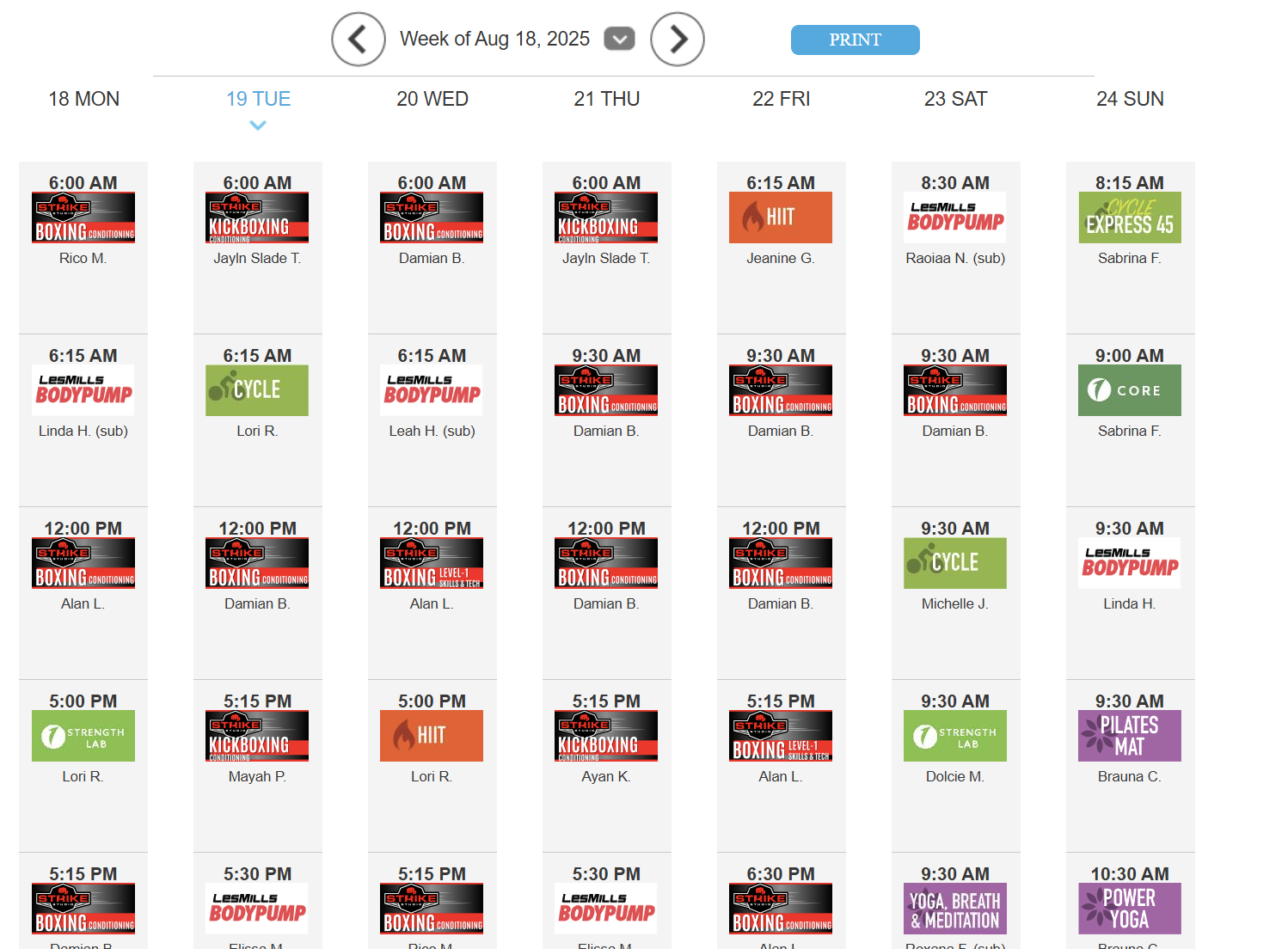Click instructor Dolcie M. on Saturday
The height and width of the screenshot is (949, 1288).
(955, 776)
